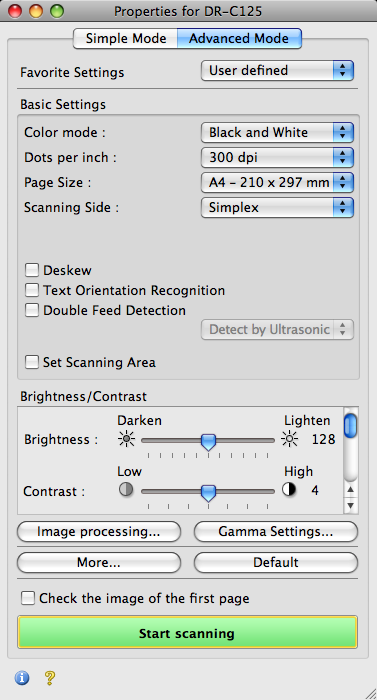
Task: Expand the Favorite Settings dropdown
Action: 277,71
